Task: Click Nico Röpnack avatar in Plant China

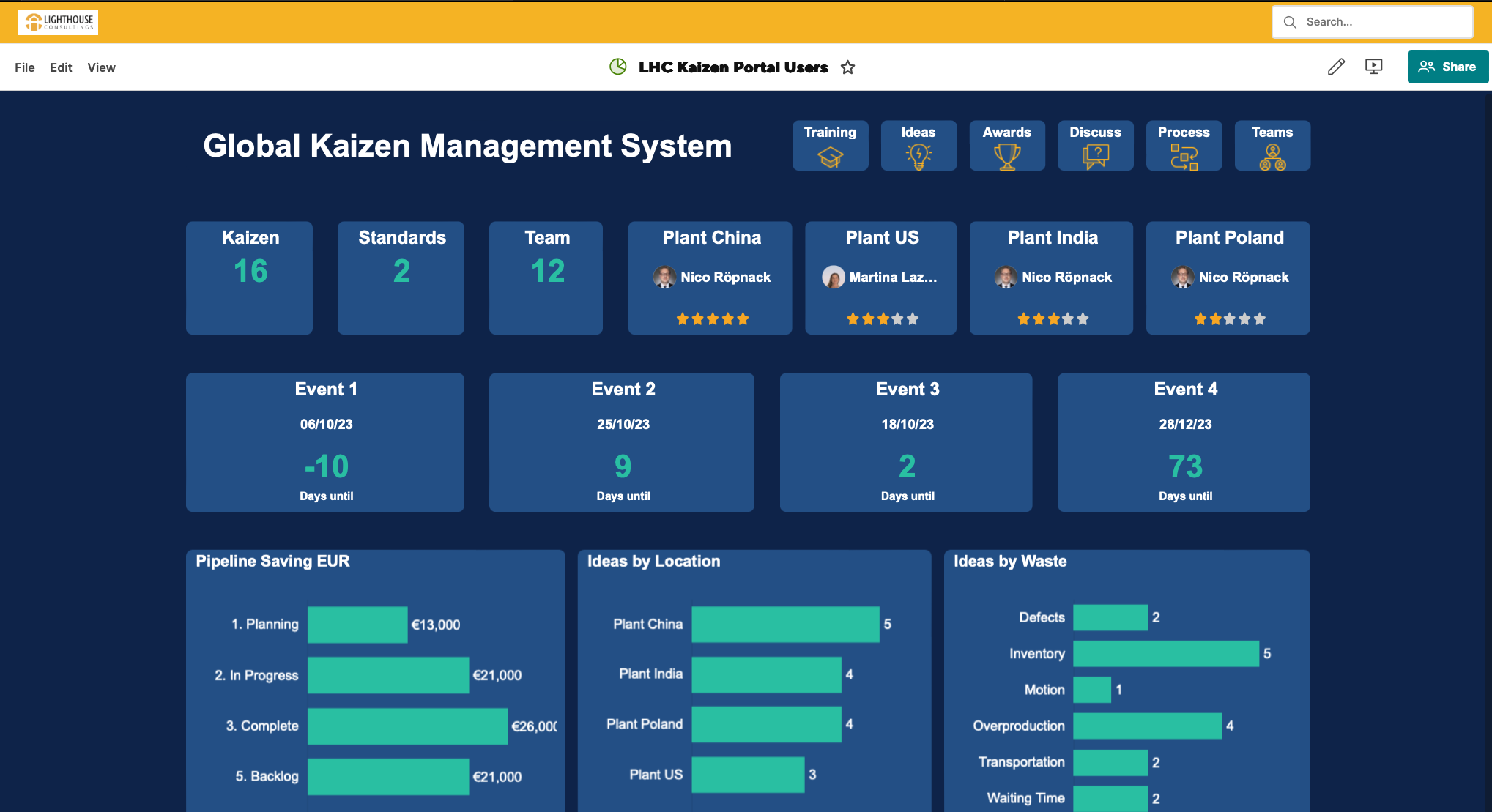Action: (664, 277)
